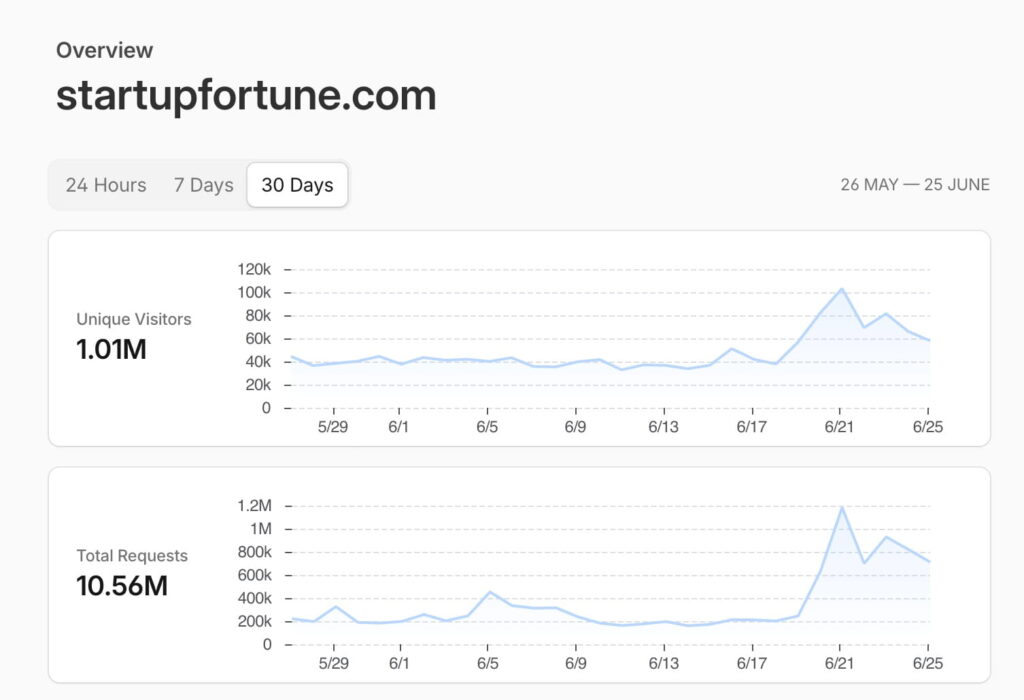
Task: Click the 1.01M visitors value
Action: [x=111, y=349]
